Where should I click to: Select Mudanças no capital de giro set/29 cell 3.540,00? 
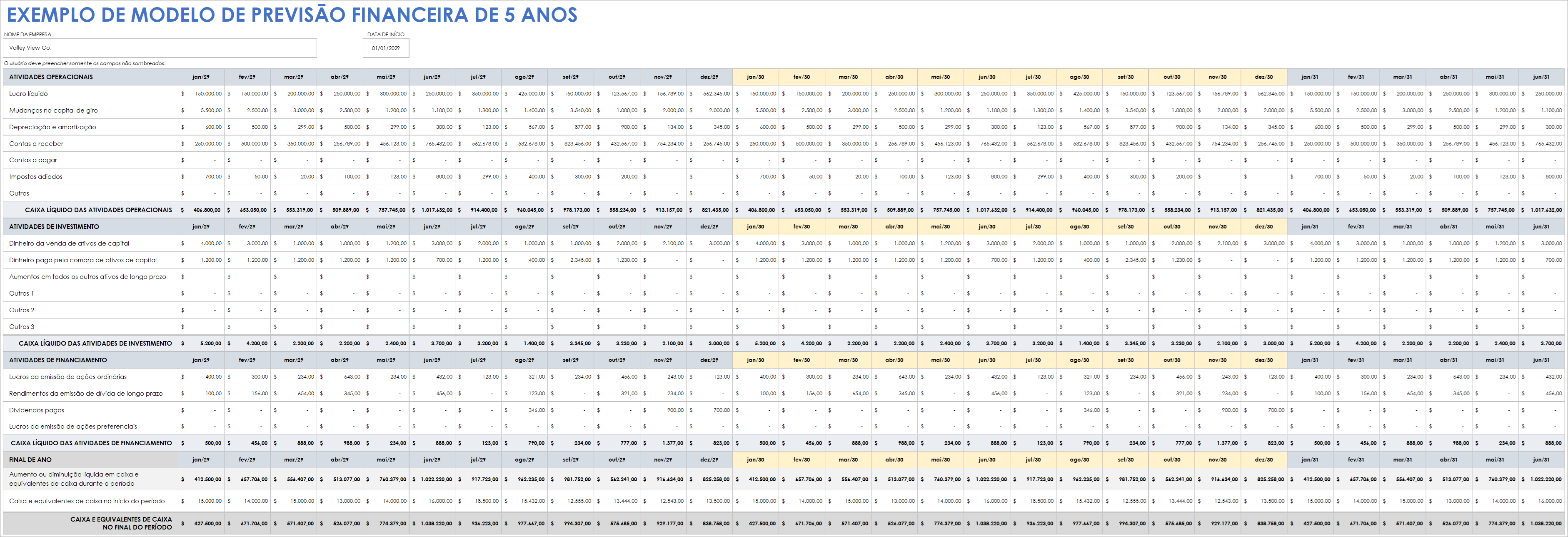coord(570,110)
